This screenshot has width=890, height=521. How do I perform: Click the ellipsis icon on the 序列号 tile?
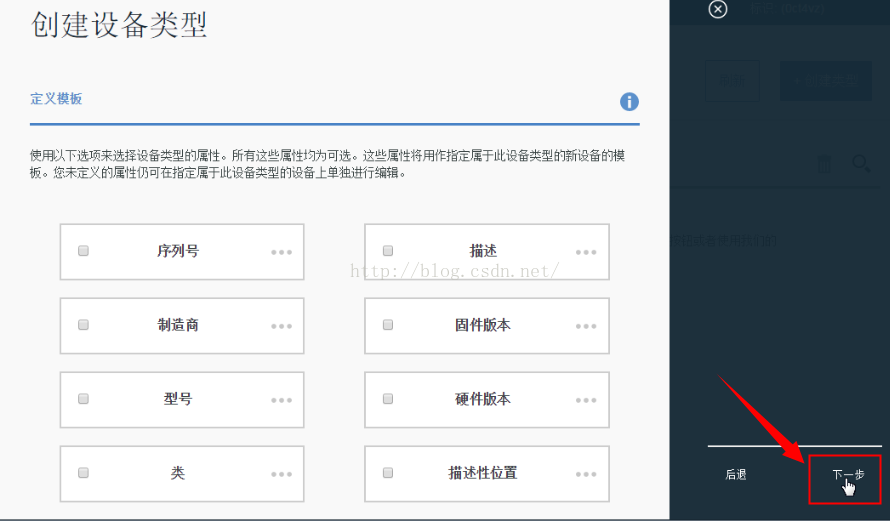(x=281, y=252)
